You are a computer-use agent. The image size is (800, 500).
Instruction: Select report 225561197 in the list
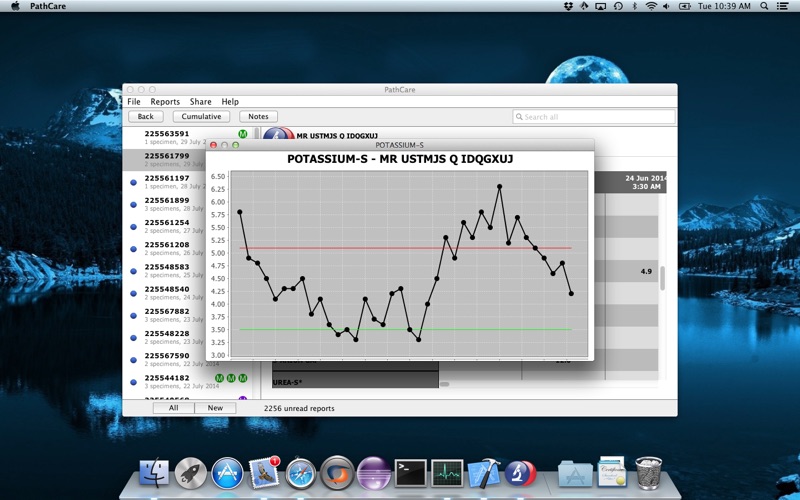tap(164, 182)
